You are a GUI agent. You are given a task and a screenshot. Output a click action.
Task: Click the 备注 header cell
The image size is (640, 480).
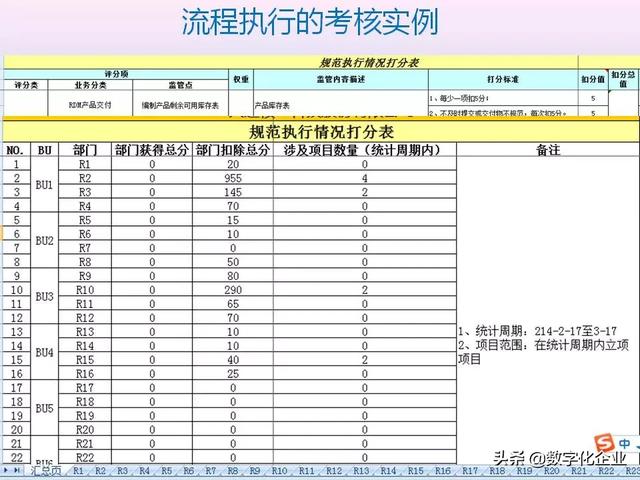pyautogui.click(x=548, y=150)
